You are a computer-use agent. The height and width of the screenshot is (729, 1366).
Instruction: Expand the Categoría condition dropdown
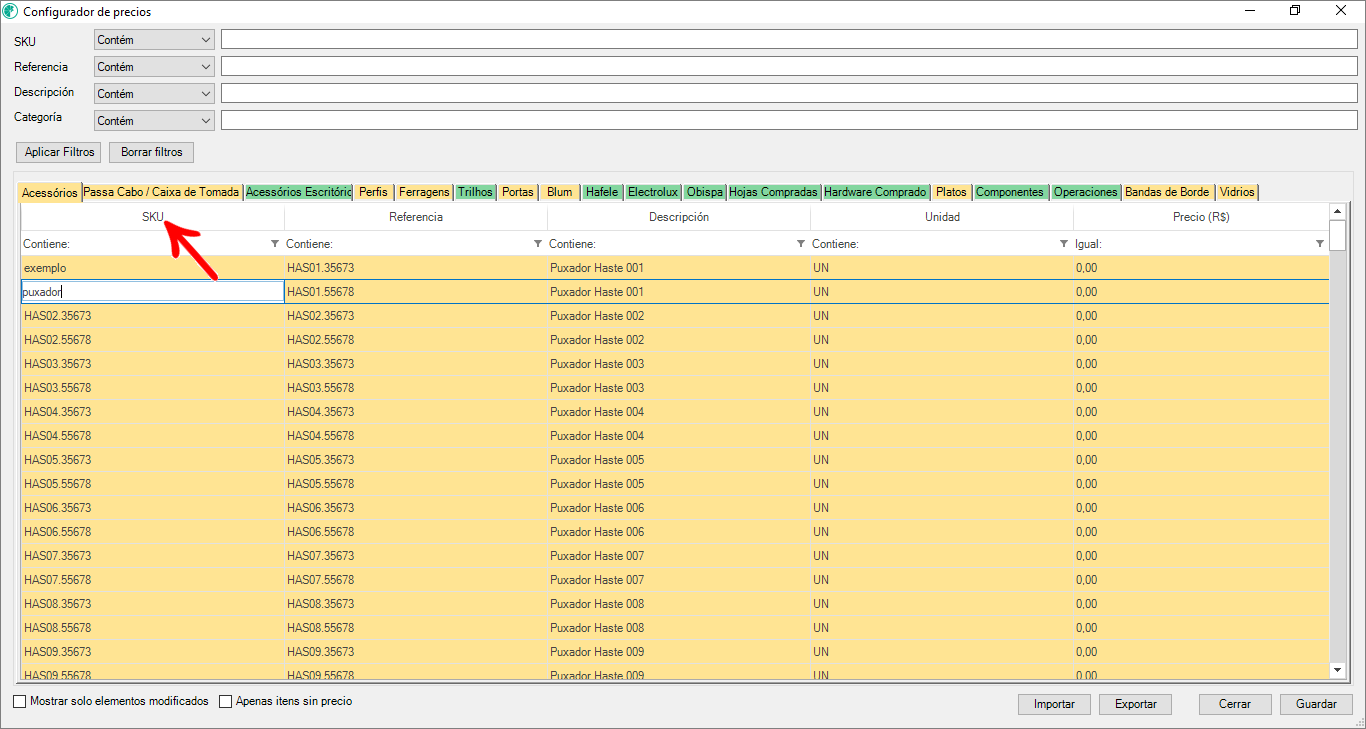[x=206, y=121]
